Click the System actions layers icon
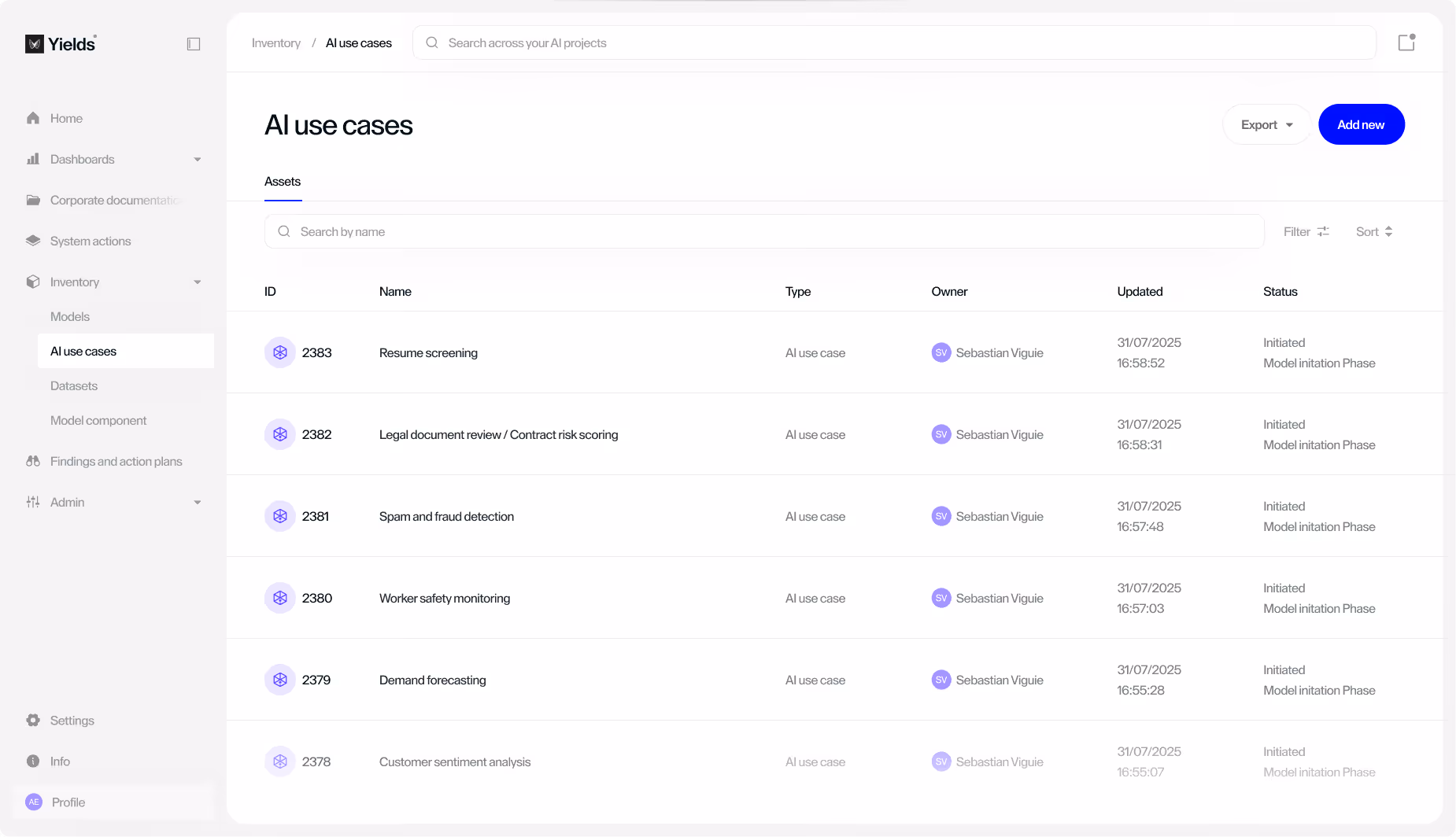 33,241
